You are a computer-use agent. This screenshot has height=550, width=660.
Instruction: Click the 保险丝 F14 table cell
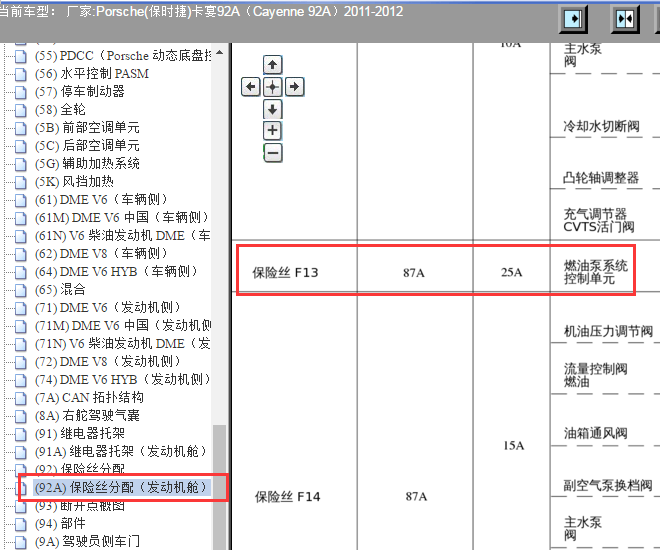[x=287, y=497]
